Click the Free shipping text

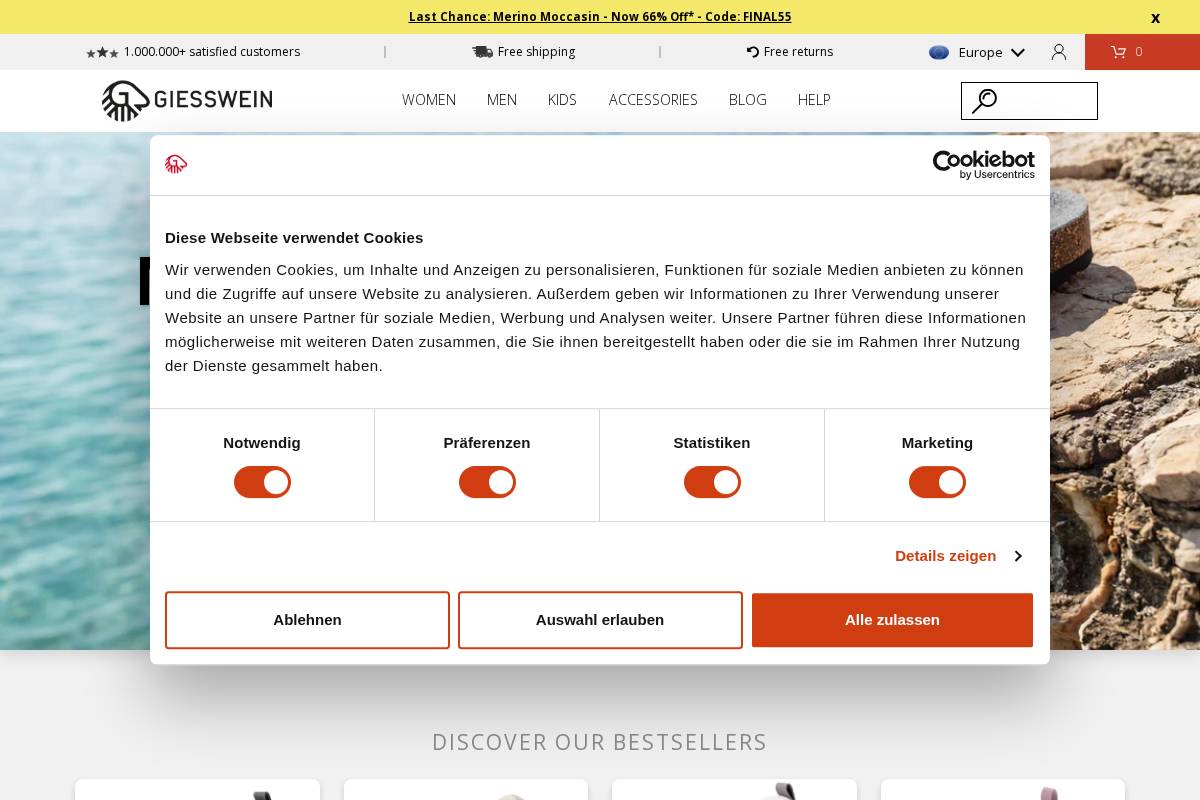click(536, 52)
